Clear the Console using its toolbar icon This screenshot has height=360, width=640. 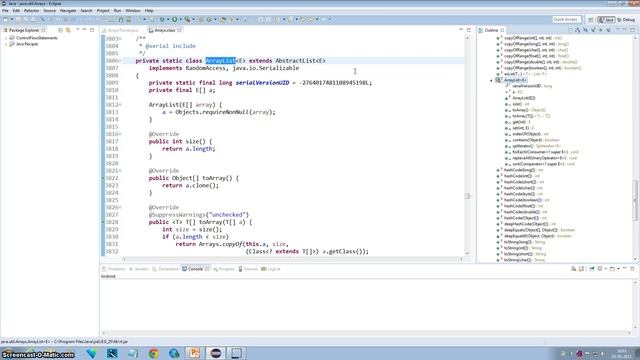click(x=573, y=269)
